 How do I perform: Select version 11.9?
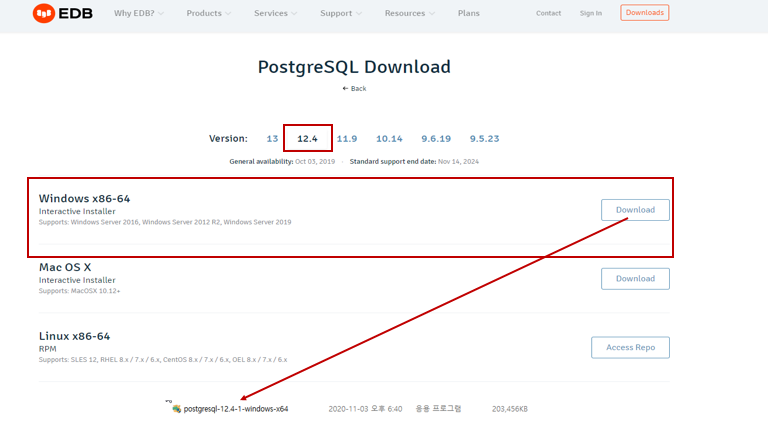tap(347, 139)
